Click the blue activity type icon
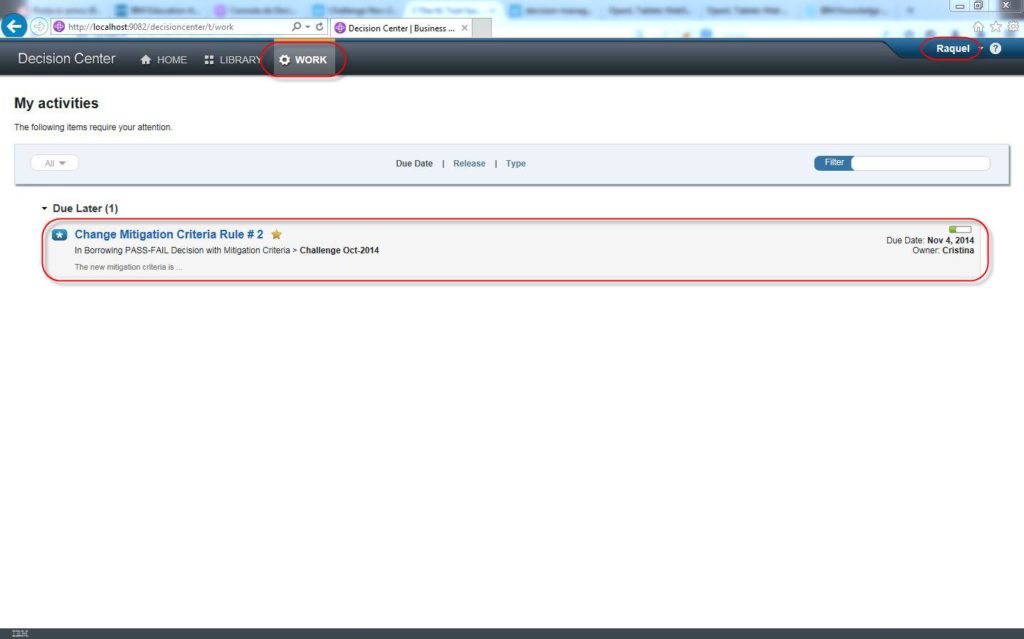The image size is (1024, 639). 59,235
